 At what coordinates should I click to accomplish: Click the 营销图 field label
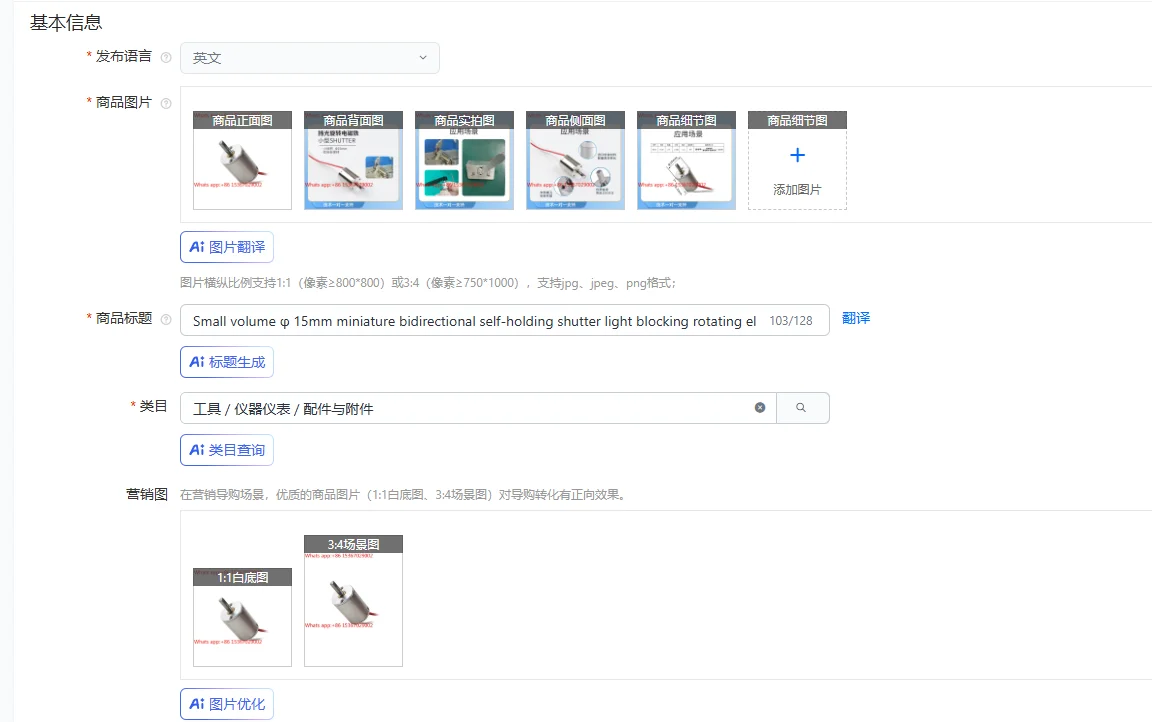click(147, 494)
